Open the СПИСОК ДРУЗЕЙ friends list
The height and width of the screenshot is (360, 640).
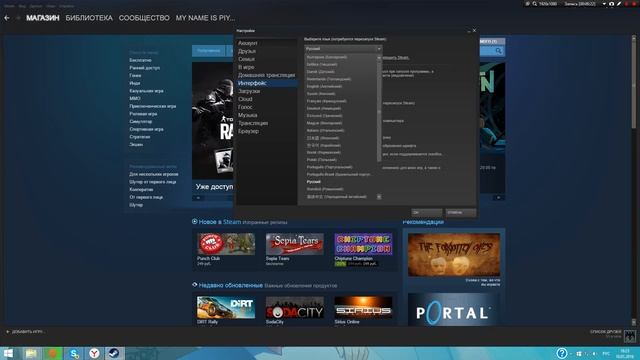click(606, 332)
